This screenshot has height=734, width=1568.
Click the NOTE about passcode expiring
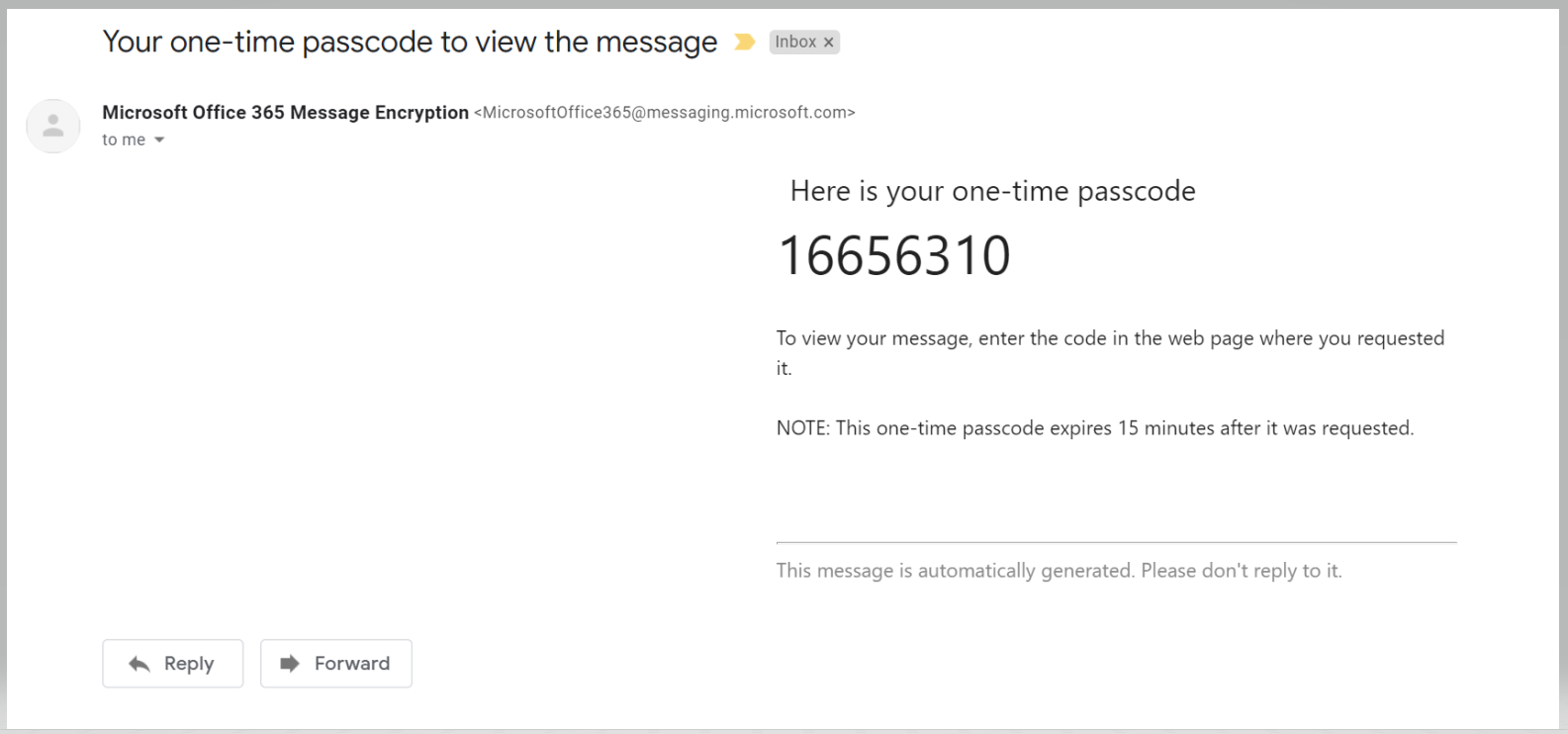1095,428
